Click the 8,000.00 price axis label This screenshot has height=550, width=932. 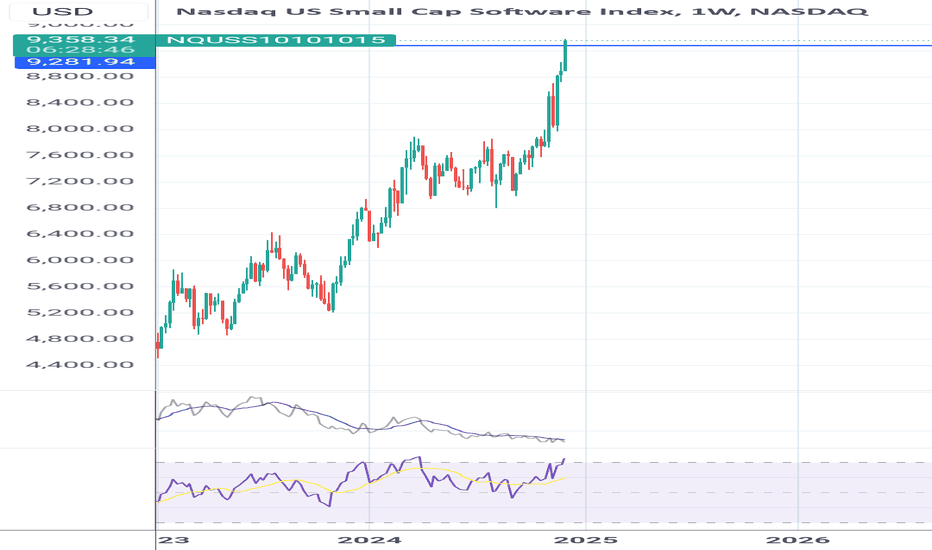[x=80, y=128]
